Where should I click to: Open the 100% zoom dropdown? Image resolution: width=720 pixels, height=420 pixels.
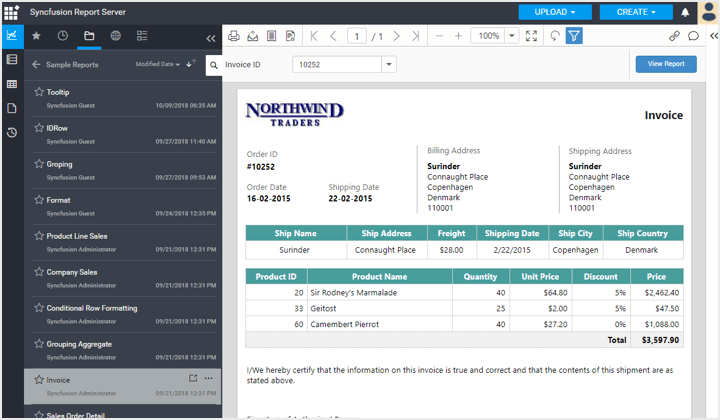click(x=512, y=36)
